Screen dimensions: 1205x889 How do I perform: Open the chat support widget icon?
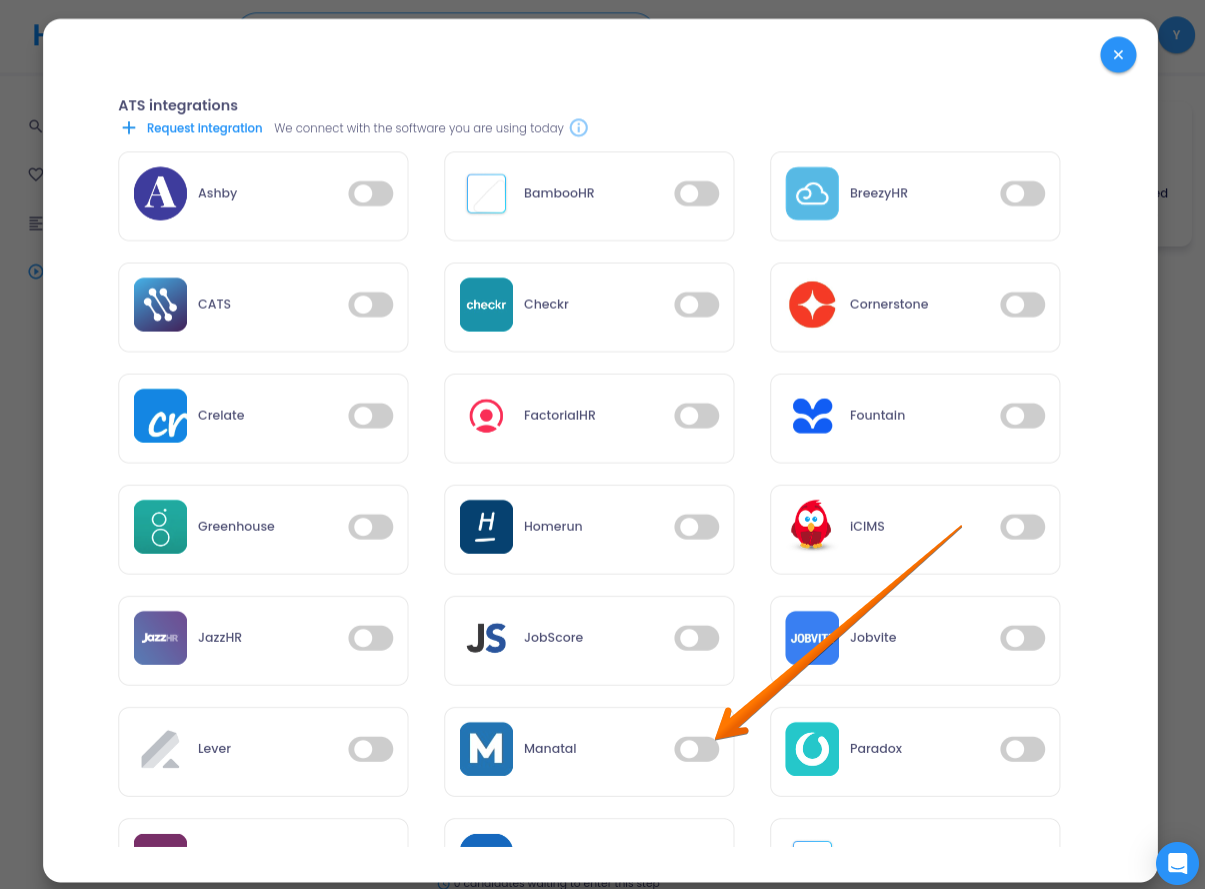click(1177, 863)
